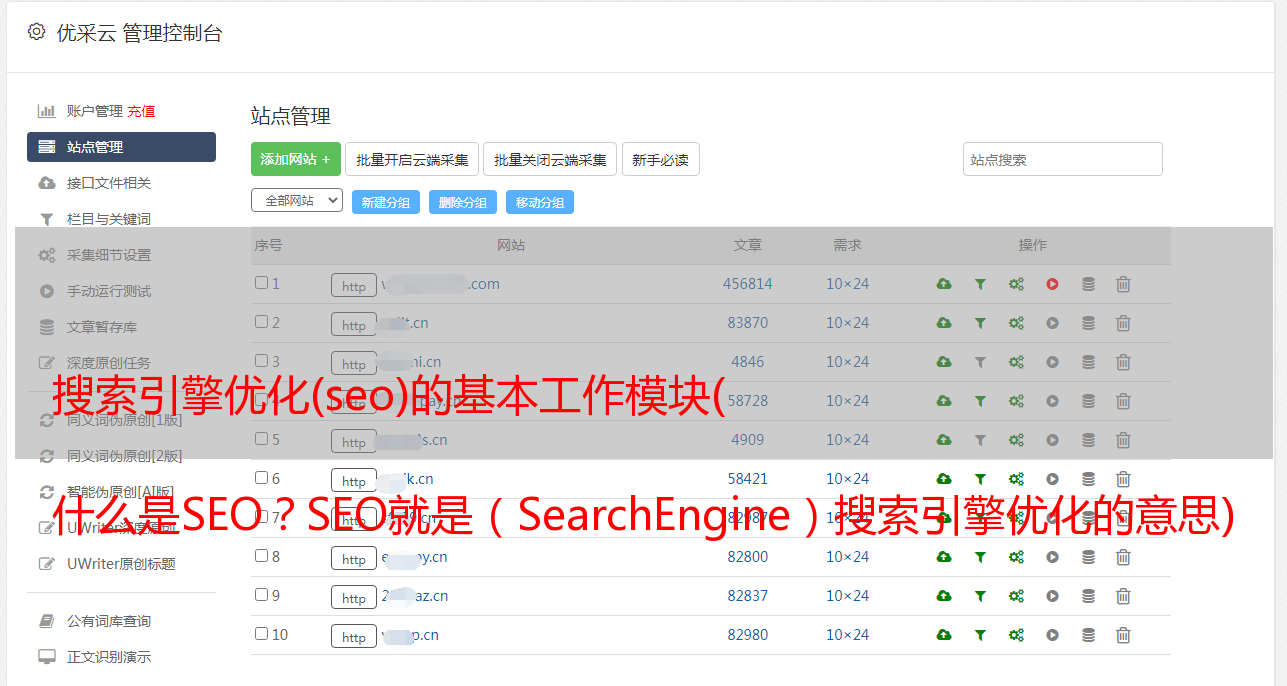Open the 全部网站 group dropdown
The height and width of the screenshot is (686, 1287).
(297, 201)
